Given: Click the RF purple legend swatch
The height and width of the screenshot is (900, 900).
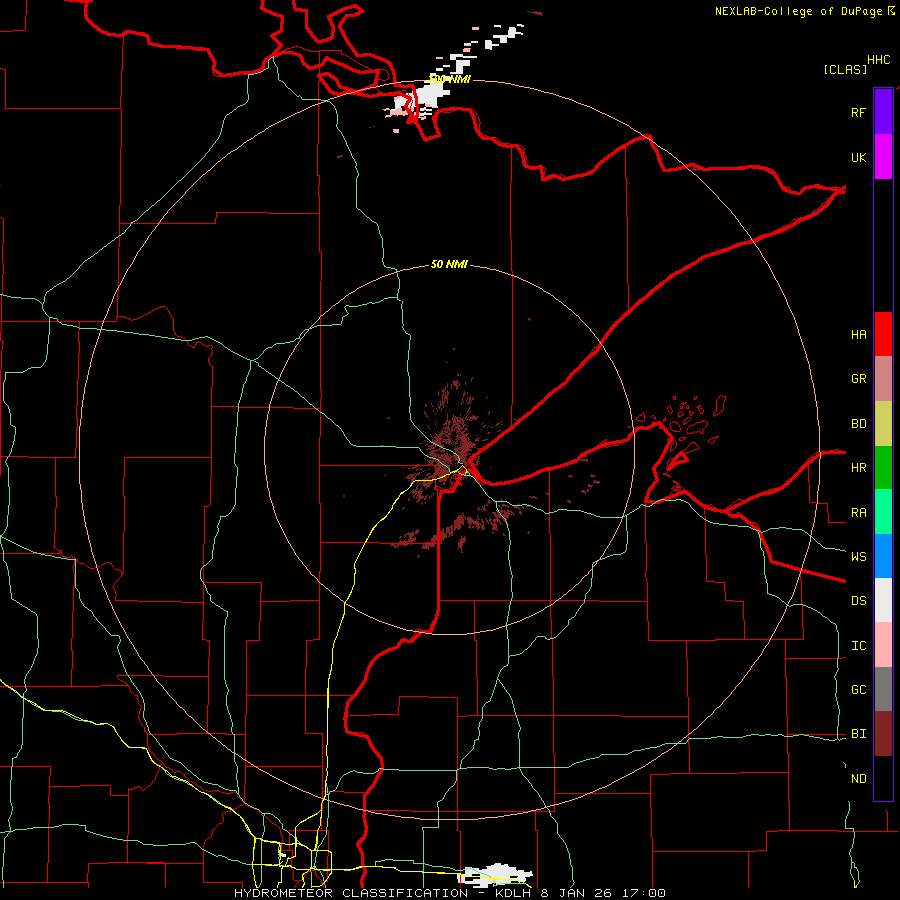Looking at the screenshot, I should click(883, 112).
